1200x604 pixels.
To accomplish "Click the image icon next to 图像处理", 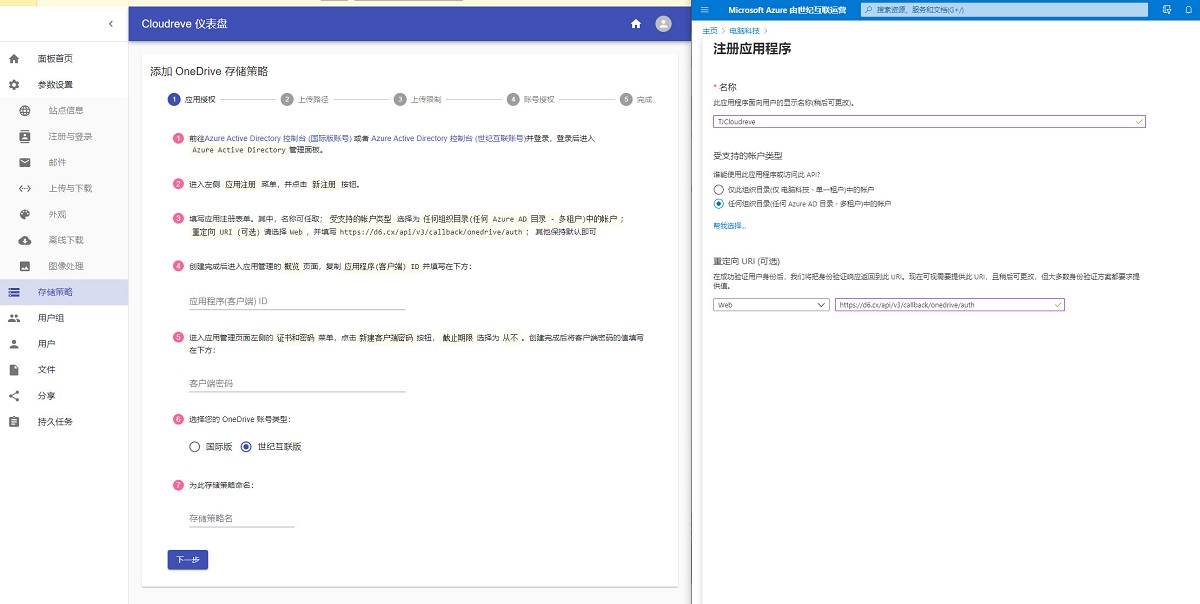I will click(26, 266).
